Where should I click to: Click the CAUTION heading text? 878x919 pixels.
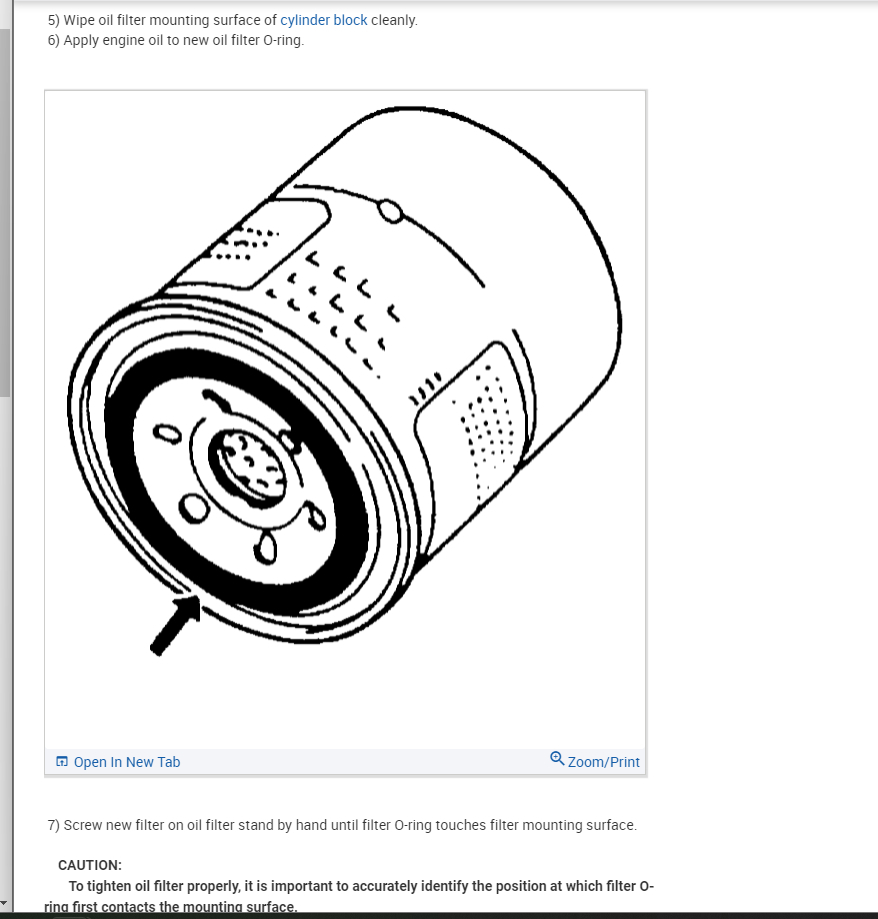coord(90,865)
